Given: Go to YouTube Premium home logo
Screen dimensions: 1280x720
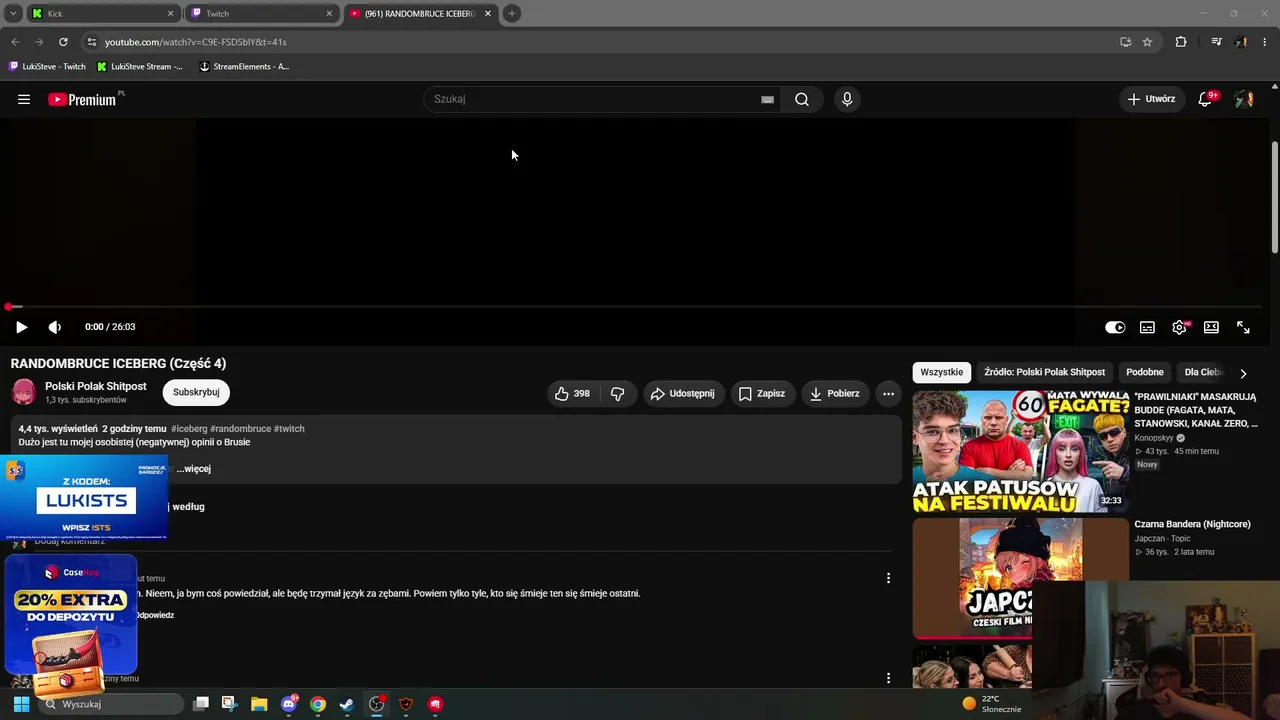Looking at the screenshot, I should point(85,99).
